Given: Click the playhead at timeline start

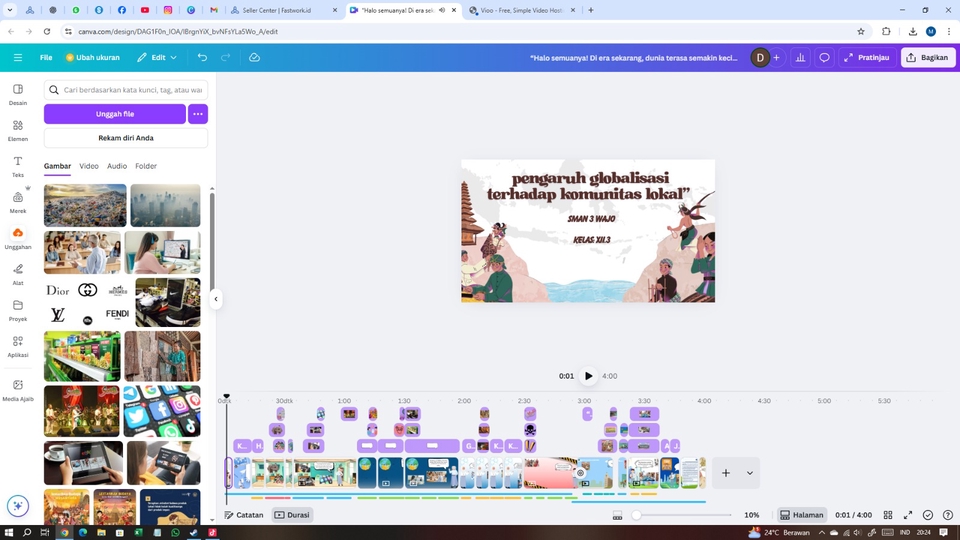Looking at the screenshot, I should point(227,397).
